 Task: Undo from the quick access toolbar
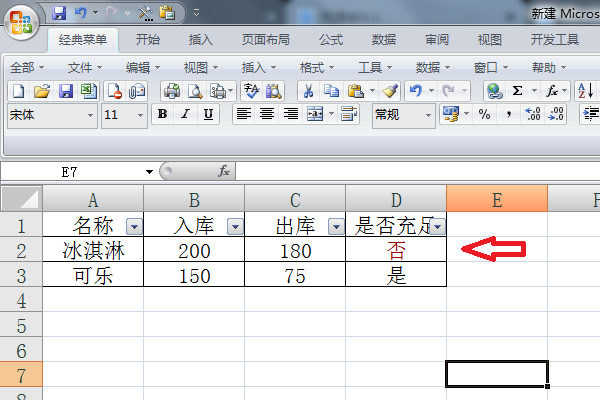coord(80,13)
